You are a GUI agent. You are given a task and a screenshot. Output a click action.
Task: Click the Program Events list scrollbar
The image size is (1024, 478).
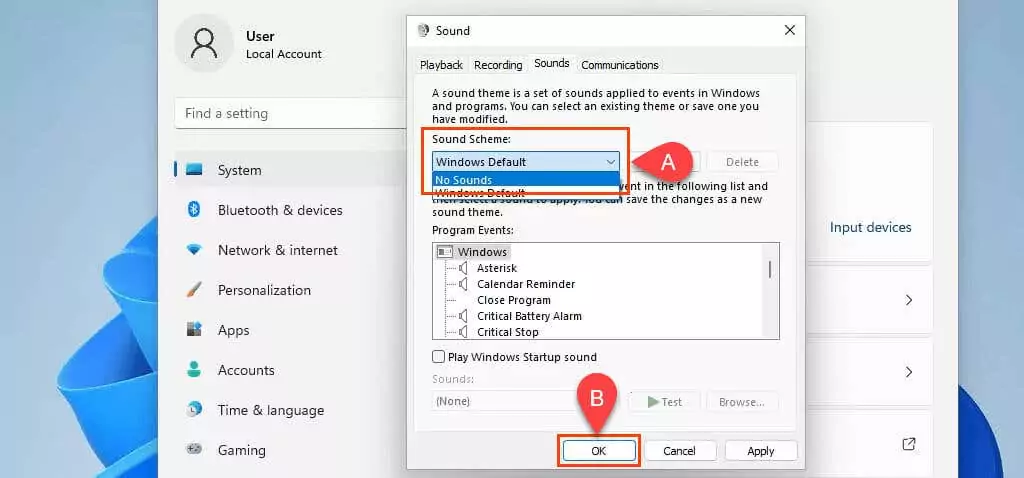tap(770, 268)
